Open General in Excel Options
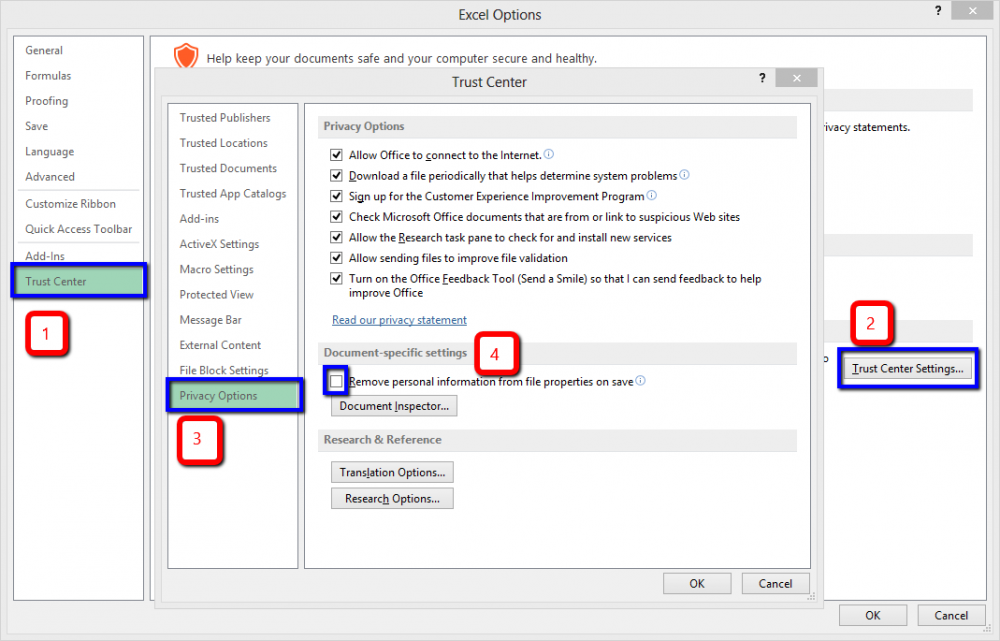The height and width of the screenshot is (641, 1000). [44, 50]
